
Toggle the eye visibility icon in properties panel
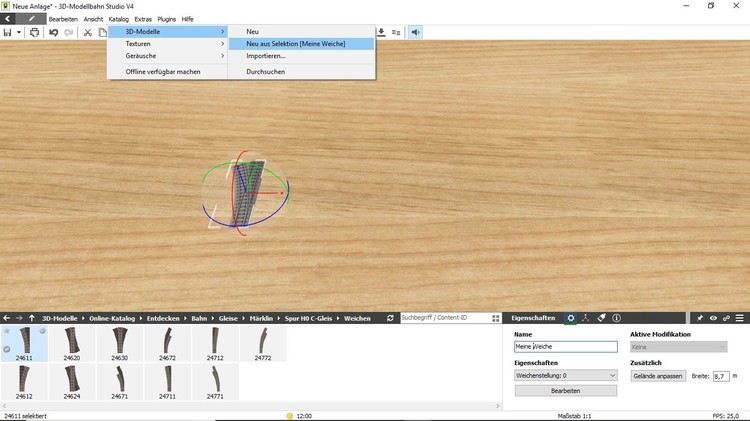pos(713,318)
